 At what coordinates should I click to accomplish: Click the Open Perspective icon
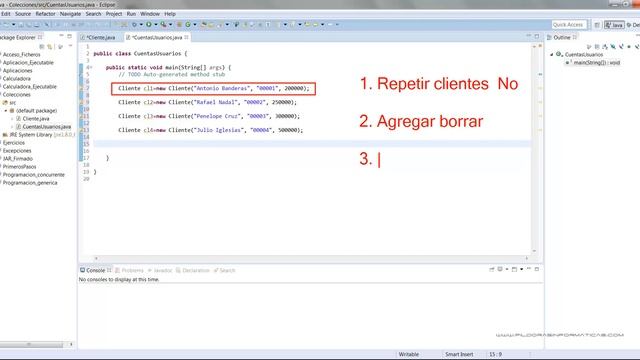[x=597, y=25]
